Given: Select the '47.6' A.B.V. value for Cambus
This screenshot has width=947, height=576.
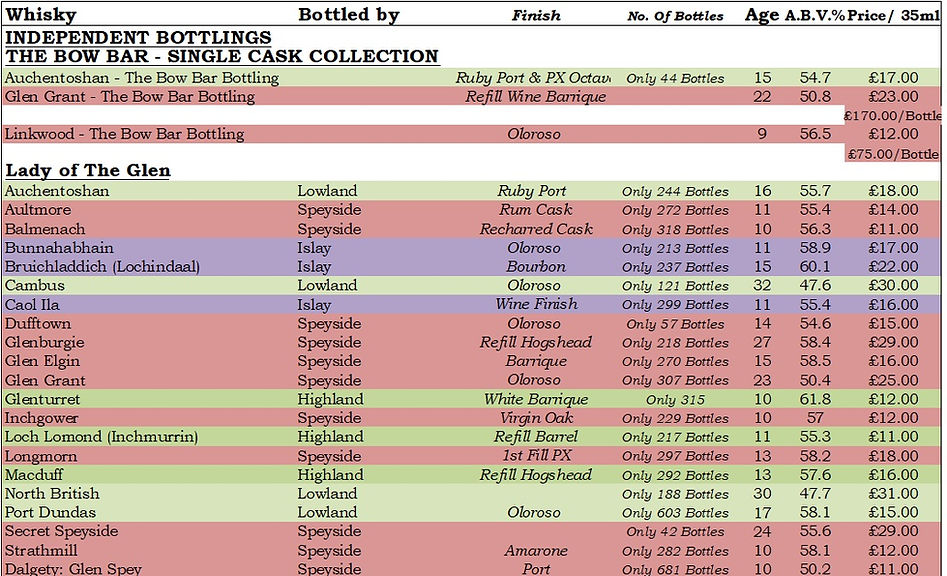Looking at the screenshot, I should pyautogui.click(x=815, y=285).
